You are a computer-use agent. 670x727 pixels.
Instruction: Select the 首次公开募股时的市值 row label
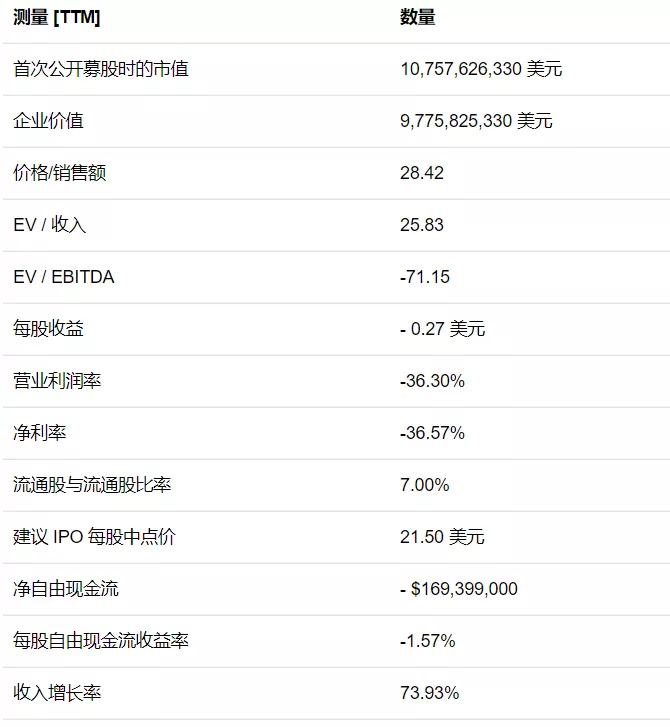tap(101, 69)
